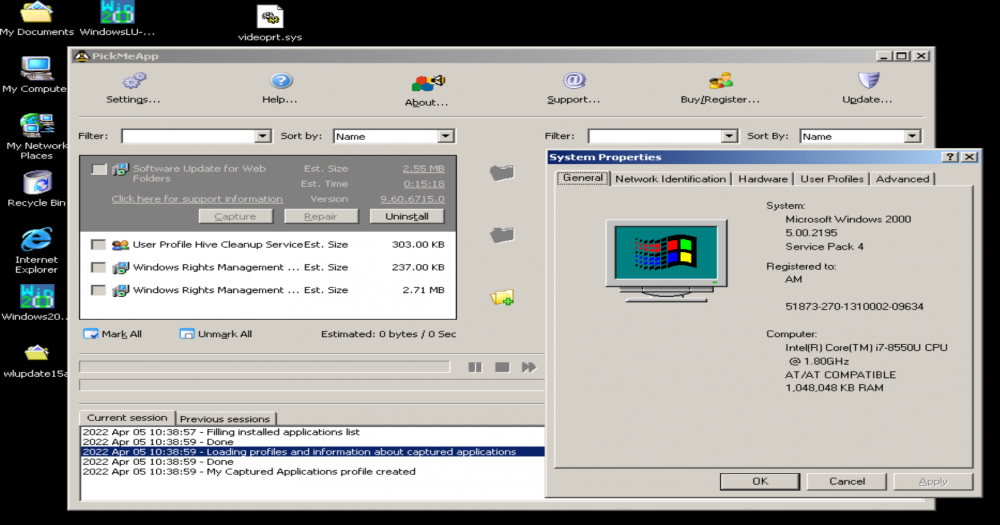Click the Uninstall button
The width and height of the screenshot is (1000, 525).
406,216
